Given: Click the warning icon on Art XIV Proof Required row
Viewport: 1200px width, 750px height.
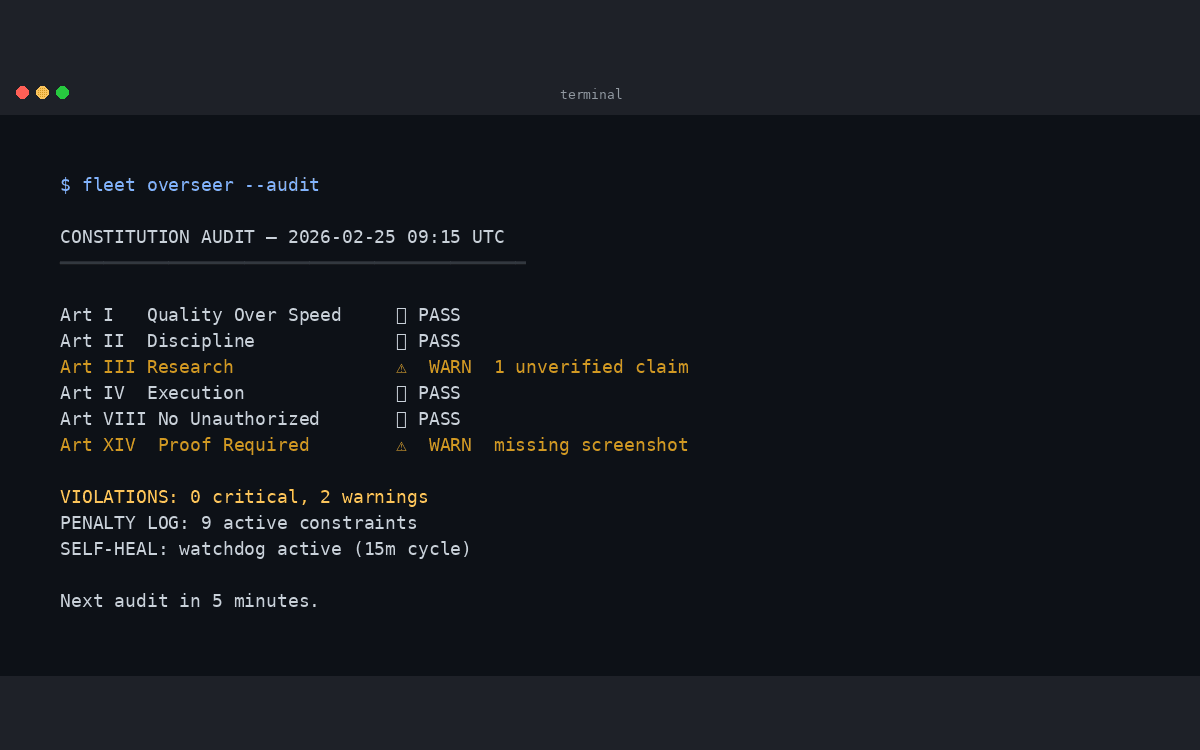Looking at the screenshot, I should click(x=401, y=445).
